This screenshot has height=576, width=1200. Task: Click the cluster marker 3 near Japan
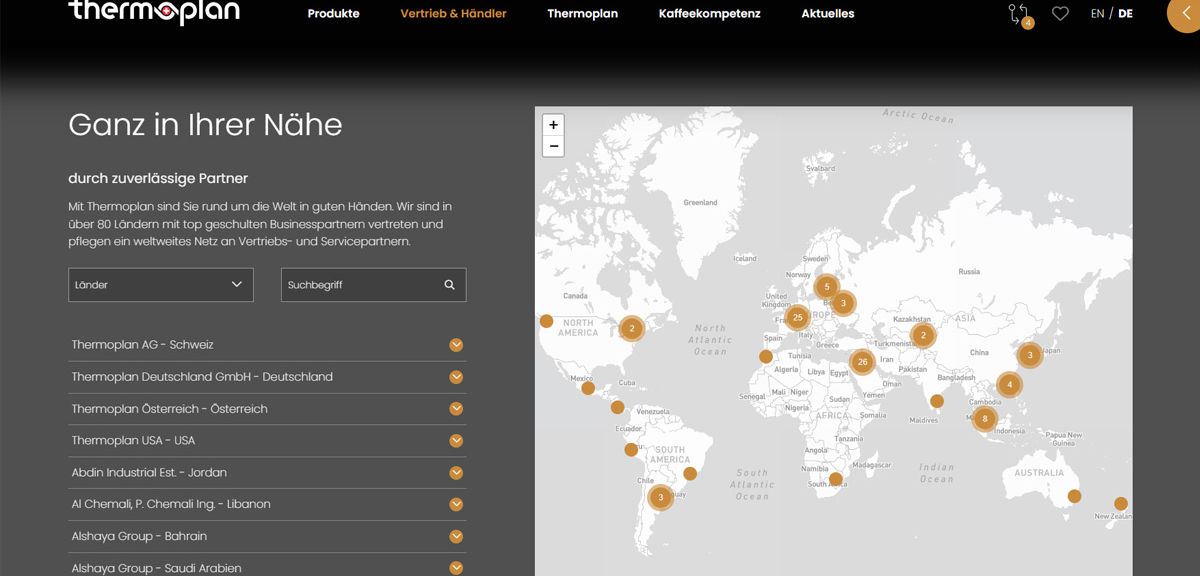coord(1030,354)
